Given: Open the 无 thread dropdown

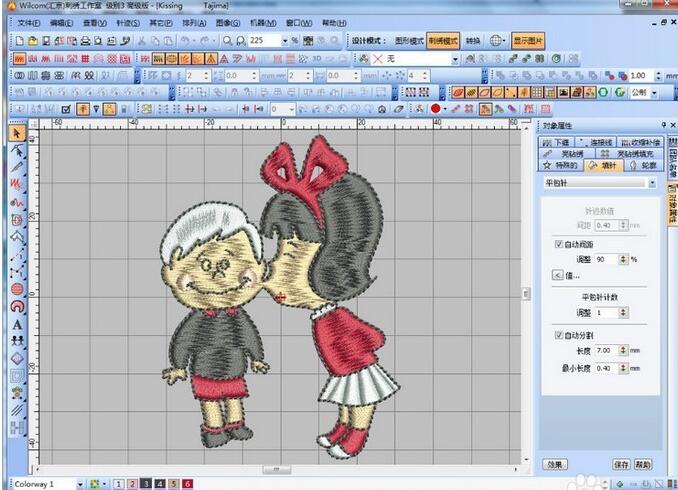Looking at the screenshot, I should click(x=455, y=59).
